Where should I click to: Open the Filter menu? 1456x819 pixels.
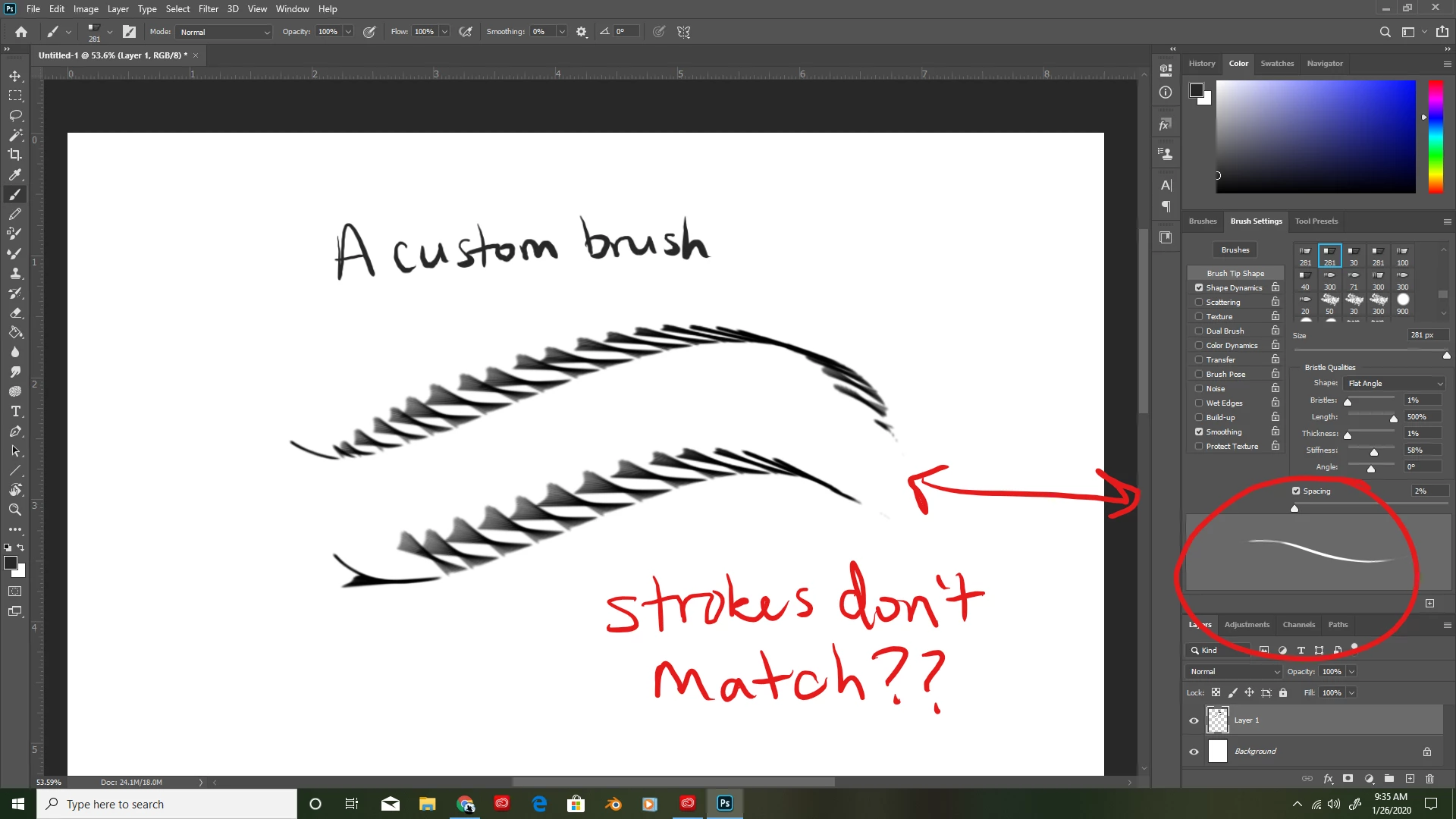click(208, 9)
